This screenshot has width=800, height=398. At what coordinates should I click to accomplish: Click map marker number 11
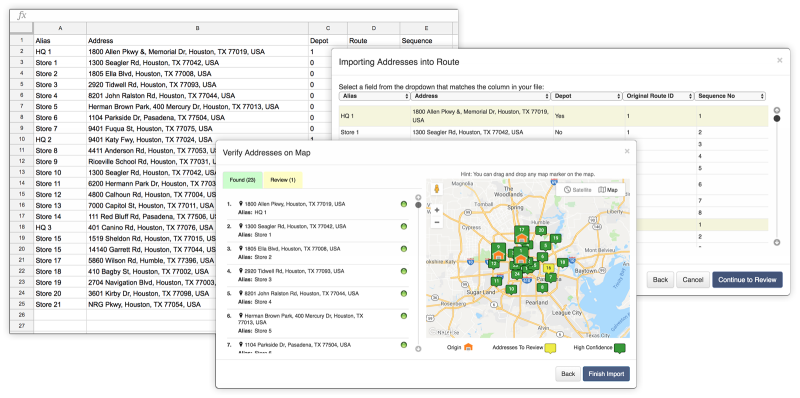496,281
